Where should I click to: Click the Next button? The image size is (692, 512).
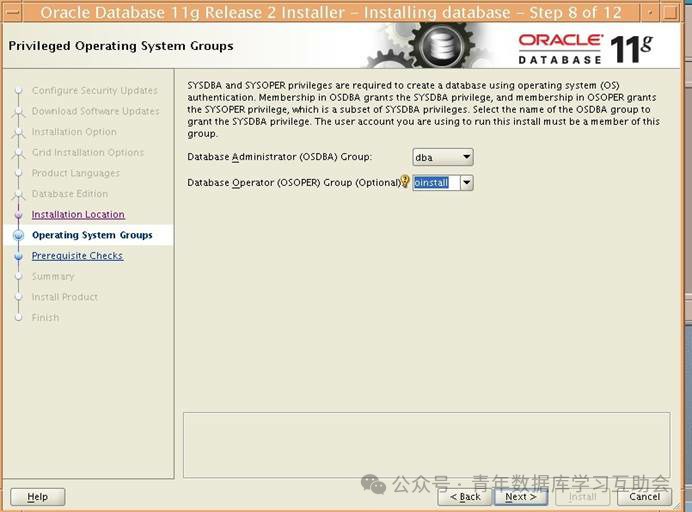521,497
